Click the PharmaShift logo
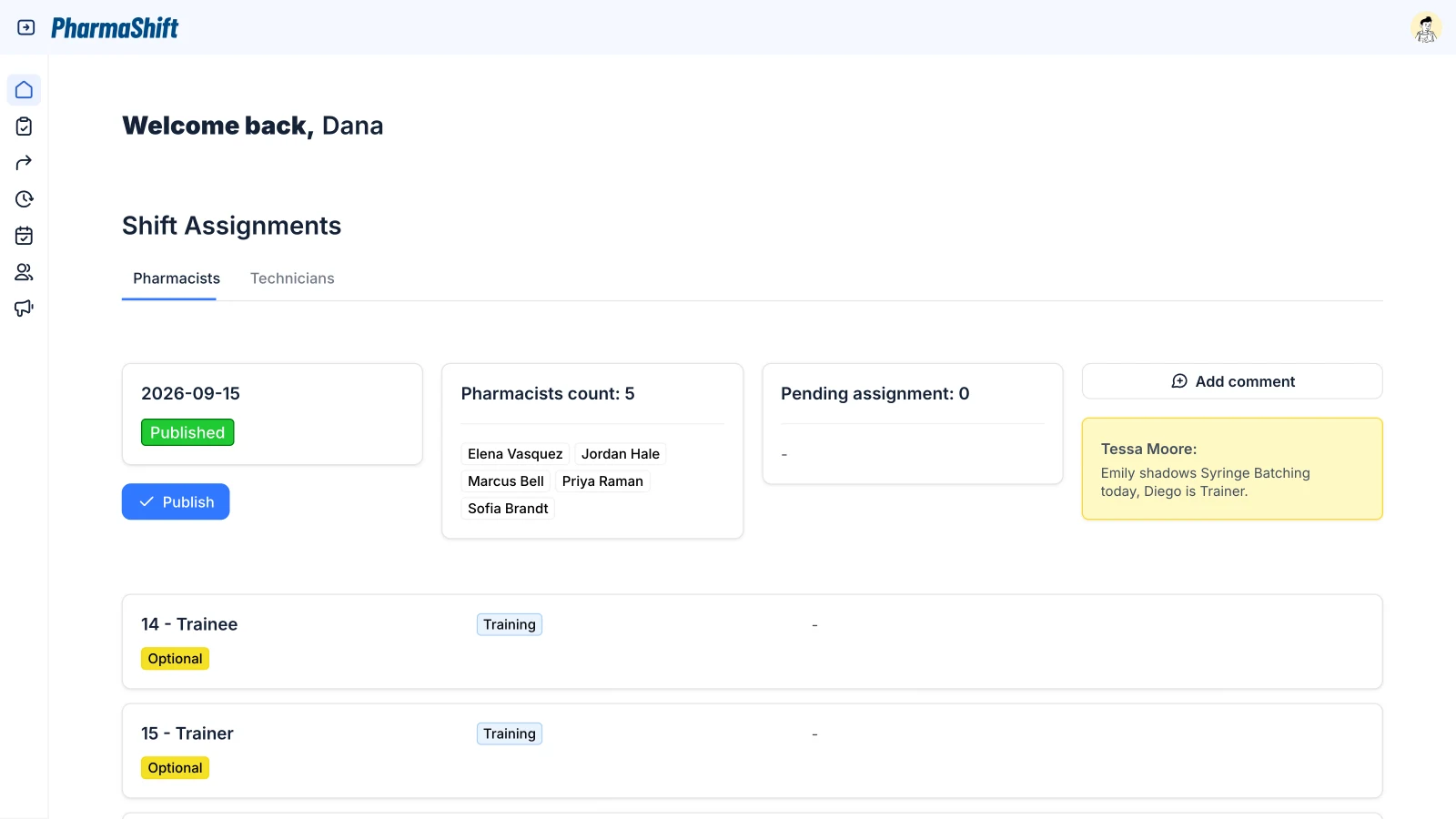This screenshot has height=819, width=1456. (x=115, y=28)
